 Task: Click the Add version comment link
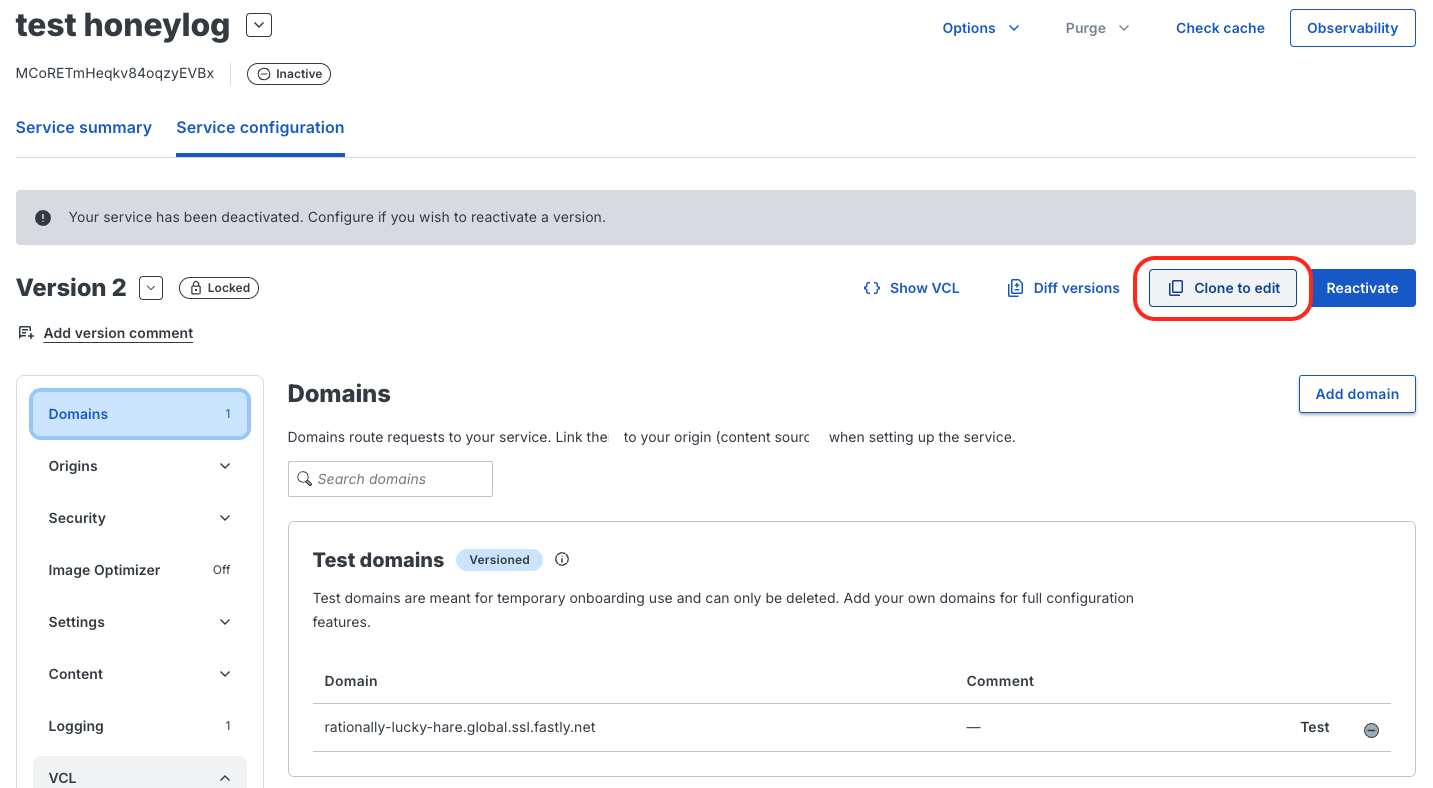118,333
